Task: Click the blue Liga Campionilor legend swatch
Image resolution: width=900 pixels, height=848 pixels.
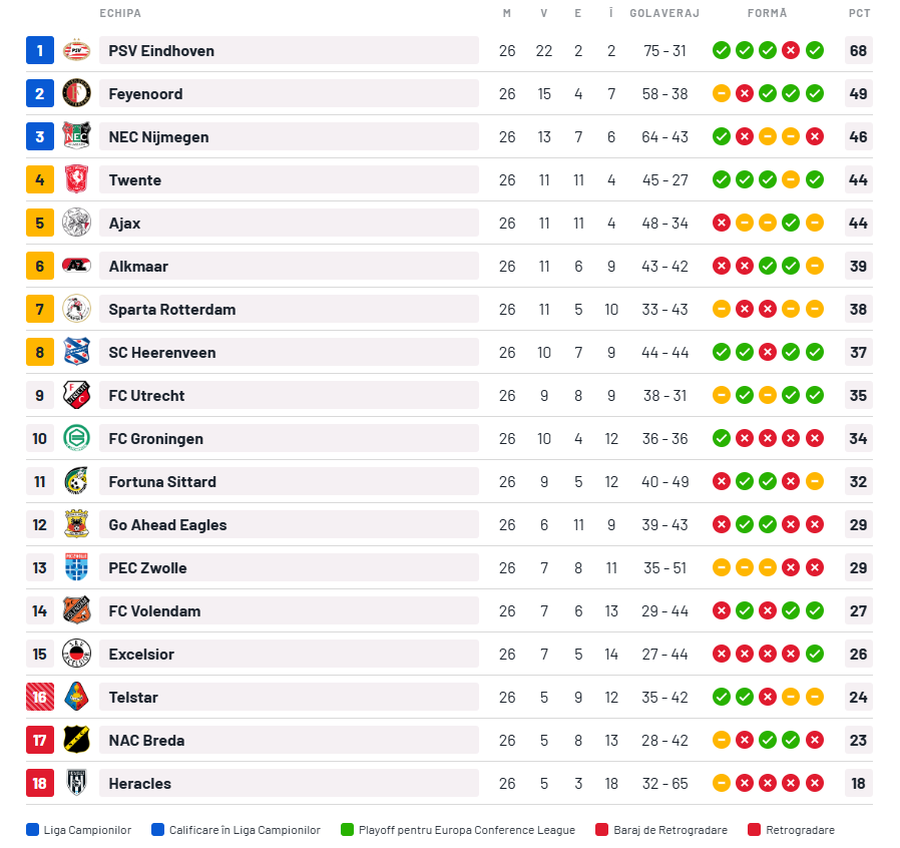Action: pos(33,830)
